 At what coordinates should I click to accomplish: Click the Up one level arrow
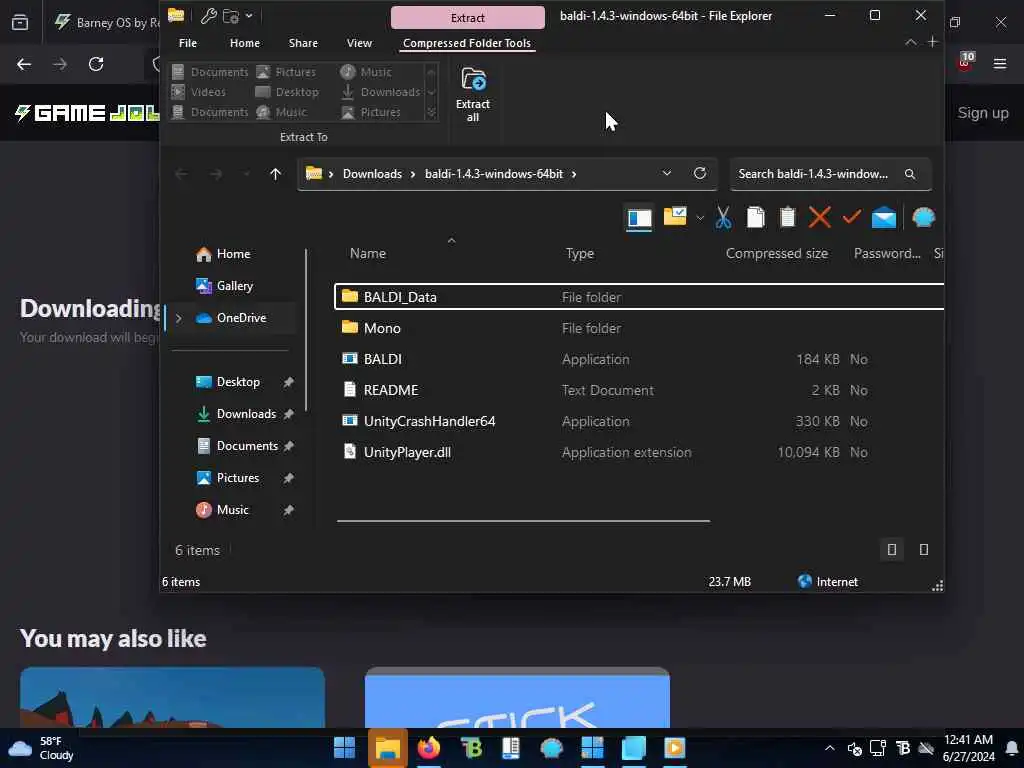coord(275,174)
